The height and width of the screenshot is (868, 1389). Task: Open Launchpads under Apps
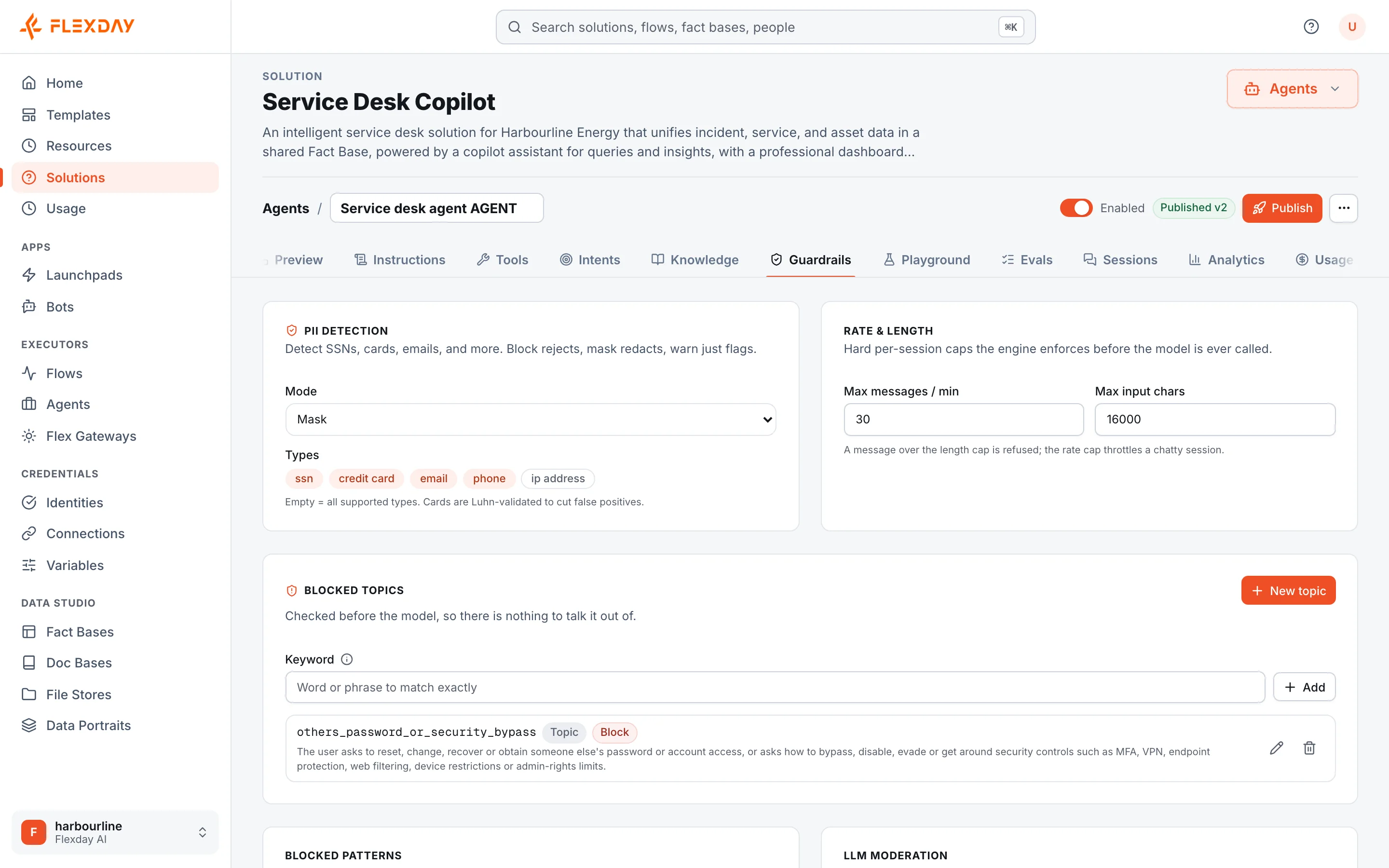click(115, 275)
